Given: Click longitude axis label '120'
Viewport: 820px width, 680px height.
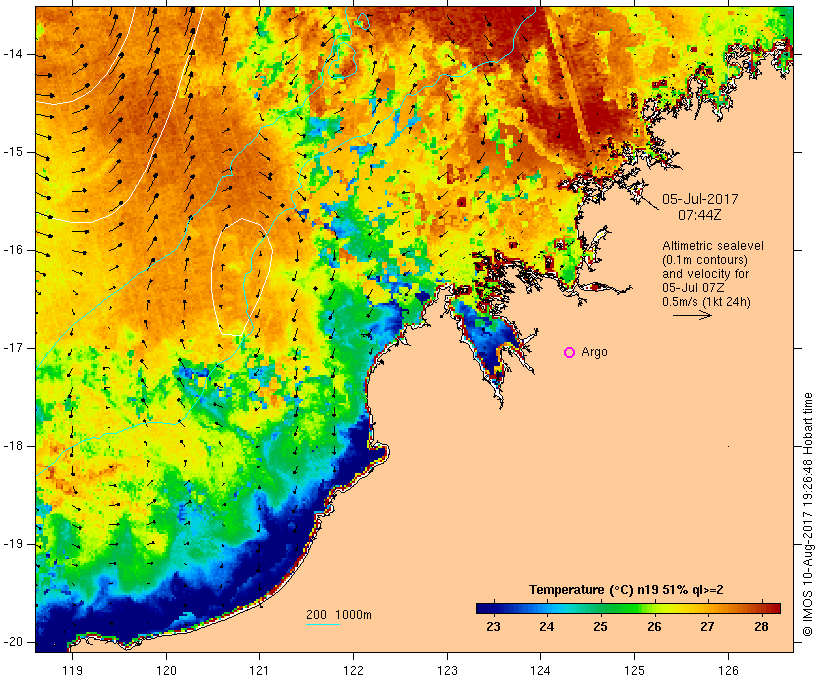Looking at the screenshot, I should pos(166,671).
